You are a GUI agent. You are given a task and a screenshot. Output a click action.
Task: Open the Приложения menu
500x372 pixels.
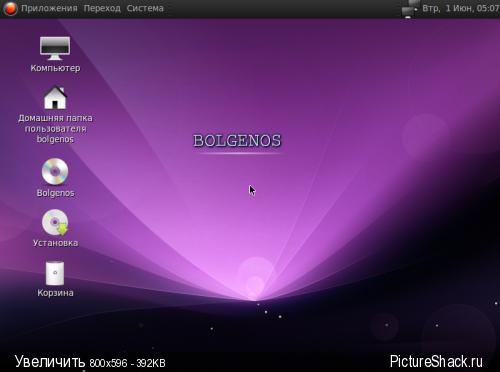click(49, 8)
